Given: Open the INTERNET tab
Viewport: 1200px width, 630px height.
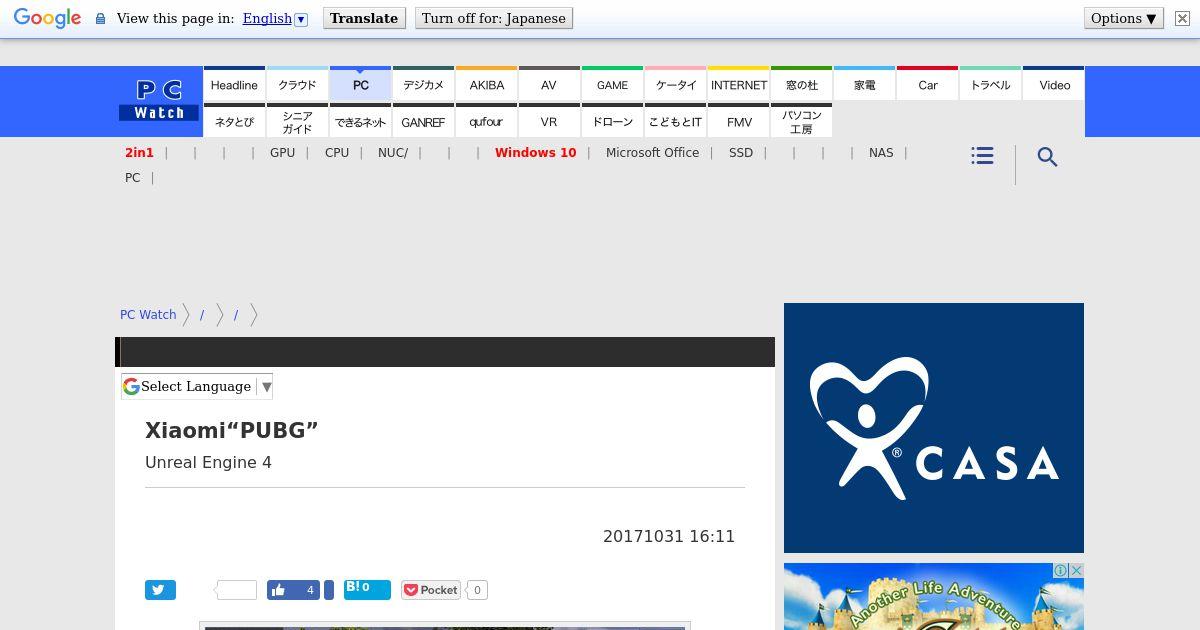Looking at the screenshot, I should click(x=738, y=84).
